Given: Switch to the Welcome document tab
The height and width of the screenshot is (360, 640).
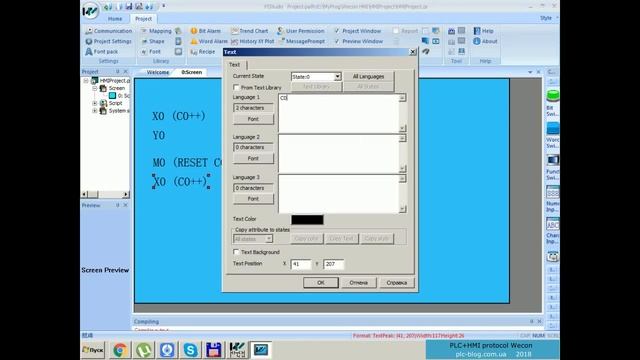Looking at the screenshot, I should point(158,72).
